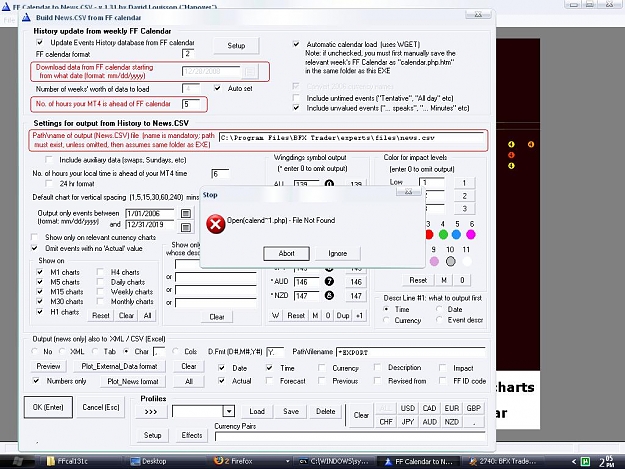Enable Include auxiliary data checkbox
The image size is (625, 469).
coord(49,160)
